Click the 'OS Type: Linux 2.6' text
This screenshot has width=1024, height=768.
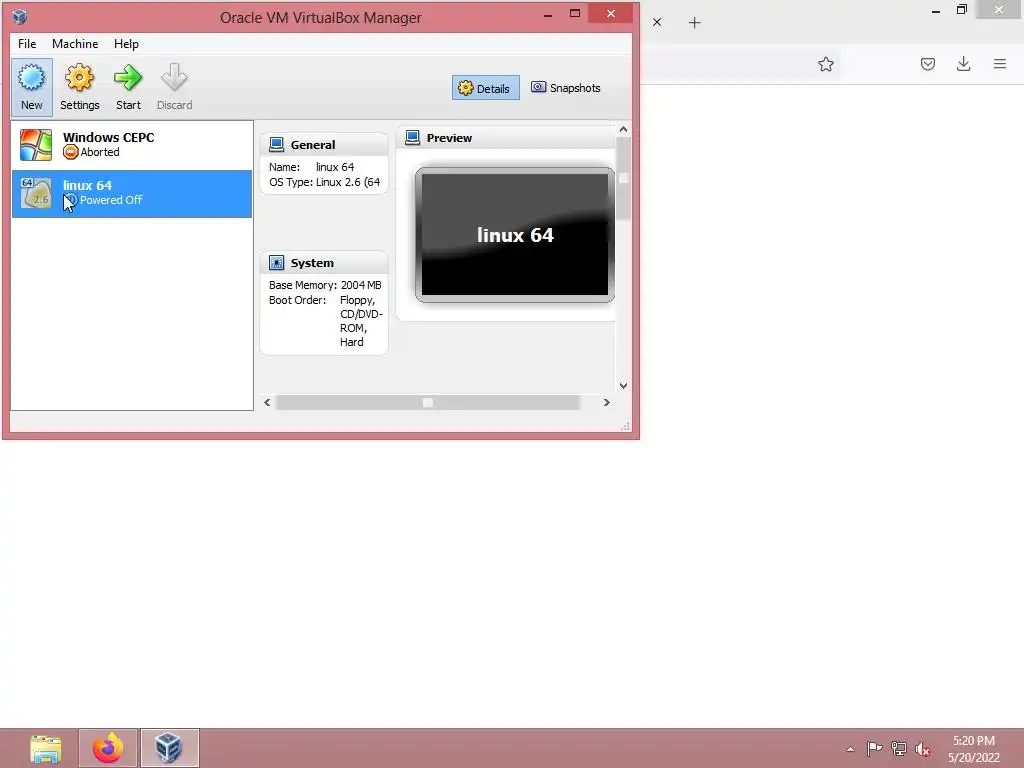click(325, 182)
